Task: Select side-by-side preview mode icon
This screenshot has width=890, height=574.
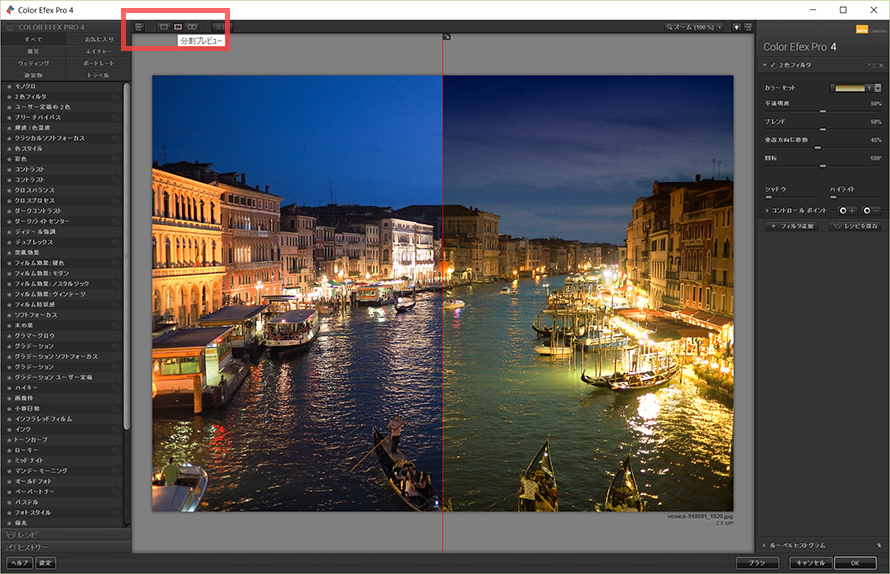Action: [x=192, y=27]
